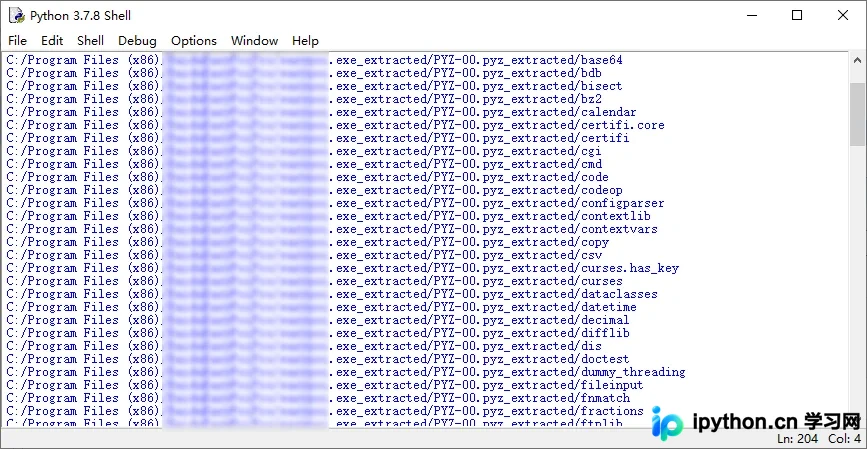Open the Shell menu
The image size is (867, 449).
91,41
